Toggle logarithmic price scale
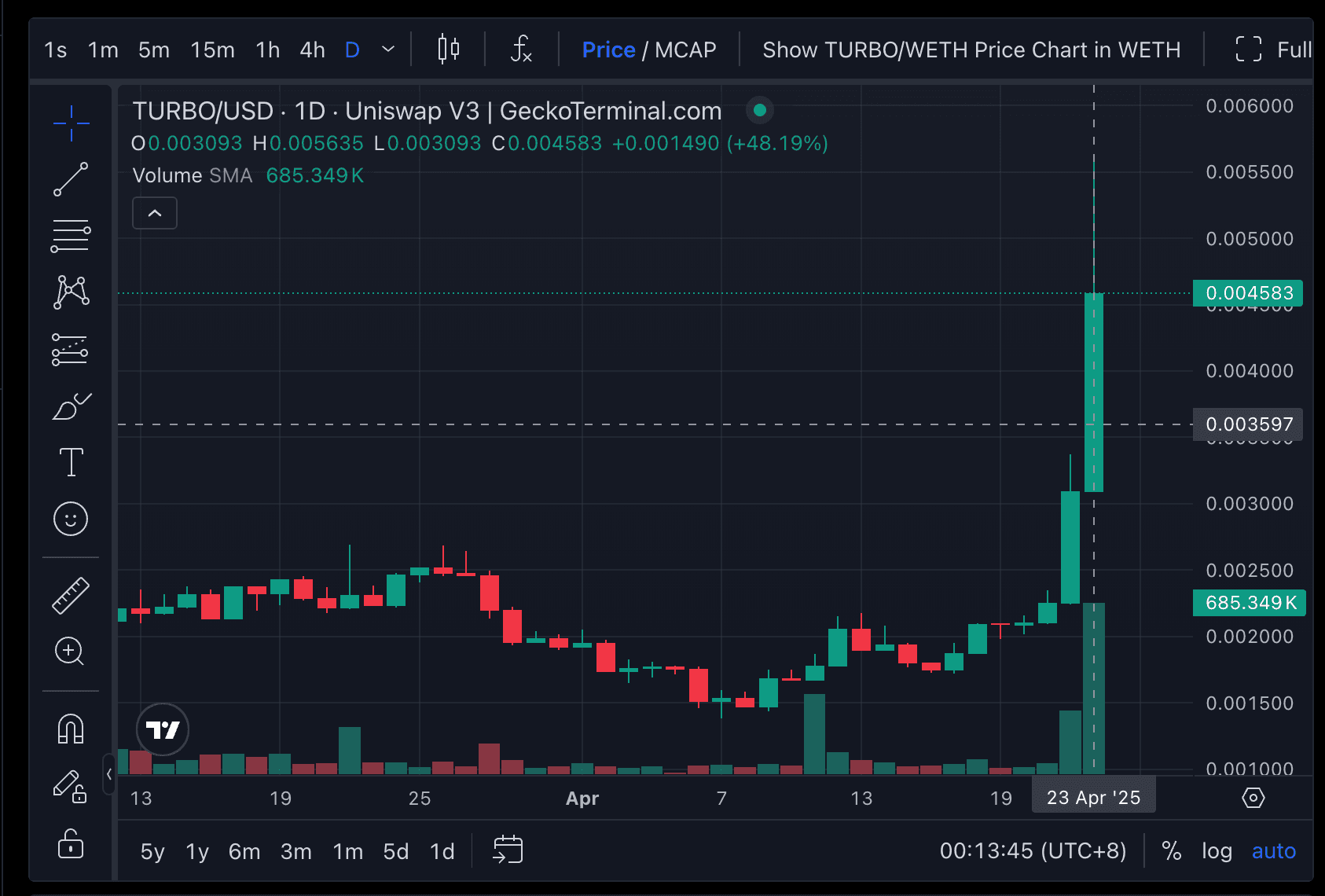1325x896 pixels. (1217, 850)
